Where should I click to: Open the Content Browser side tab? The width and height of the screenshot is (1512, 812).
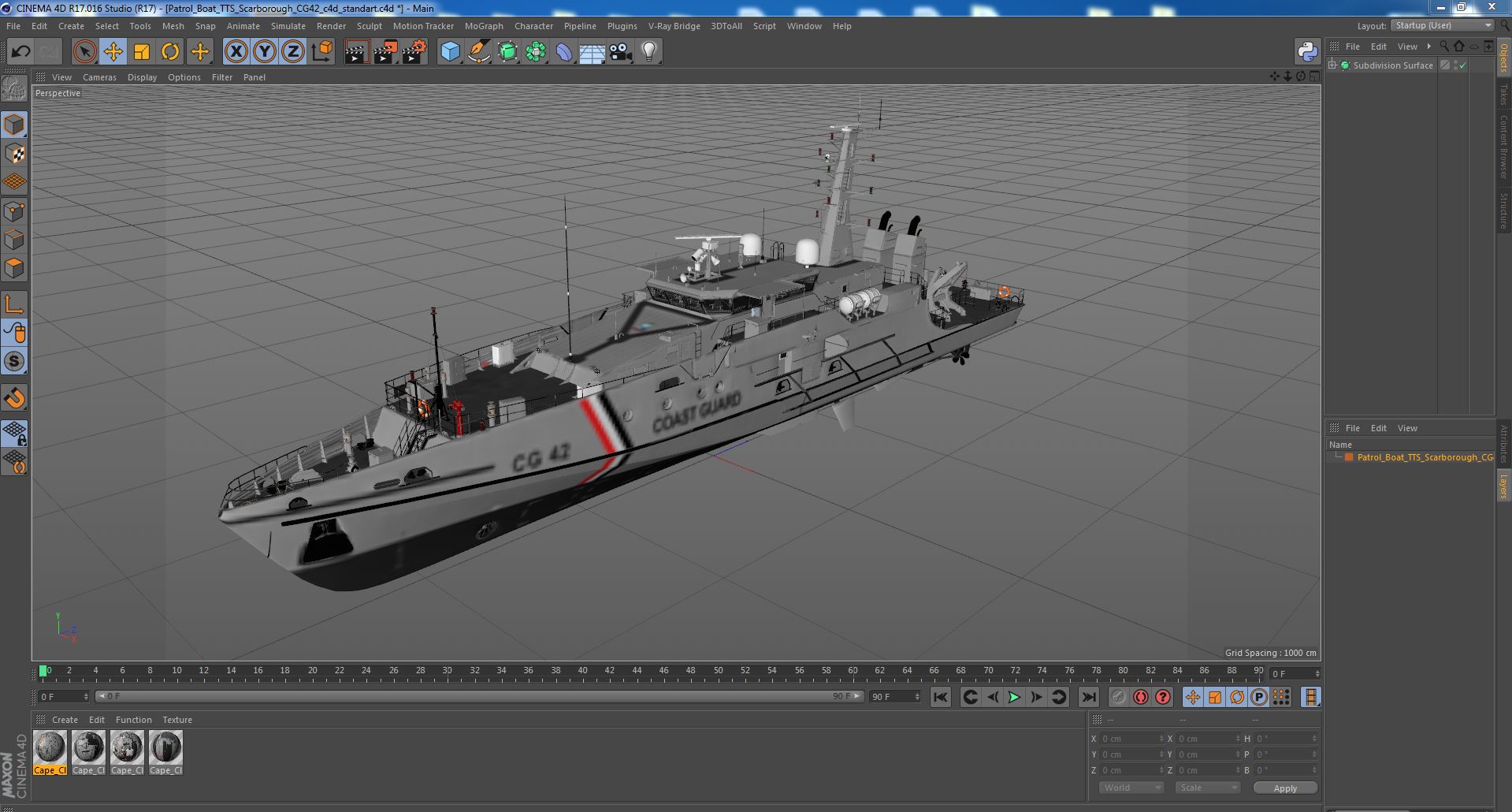(1503, 147)
